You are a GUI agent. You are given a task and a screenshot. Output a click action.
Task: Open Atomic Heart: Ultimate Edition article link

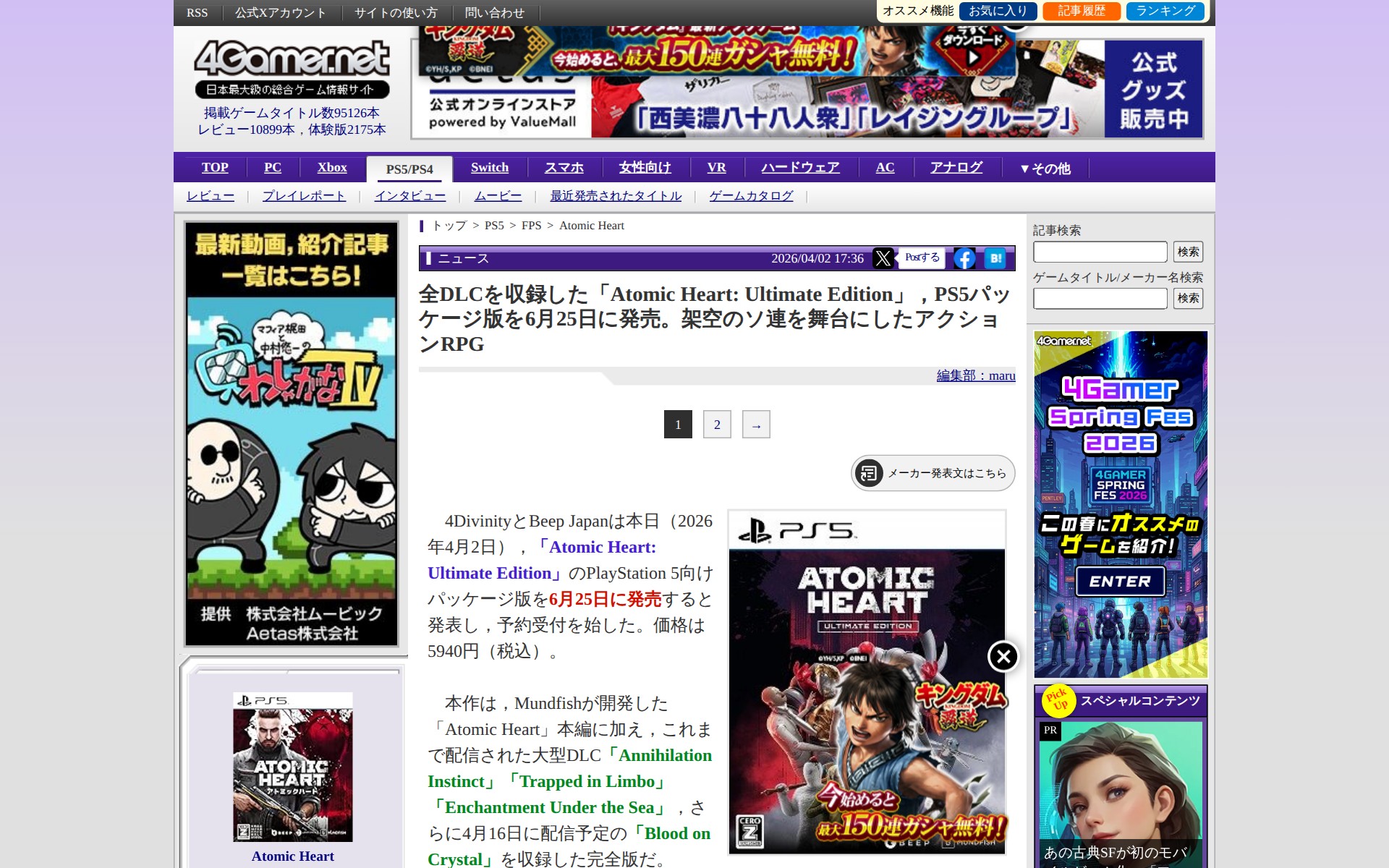click(x=542, y=560)
